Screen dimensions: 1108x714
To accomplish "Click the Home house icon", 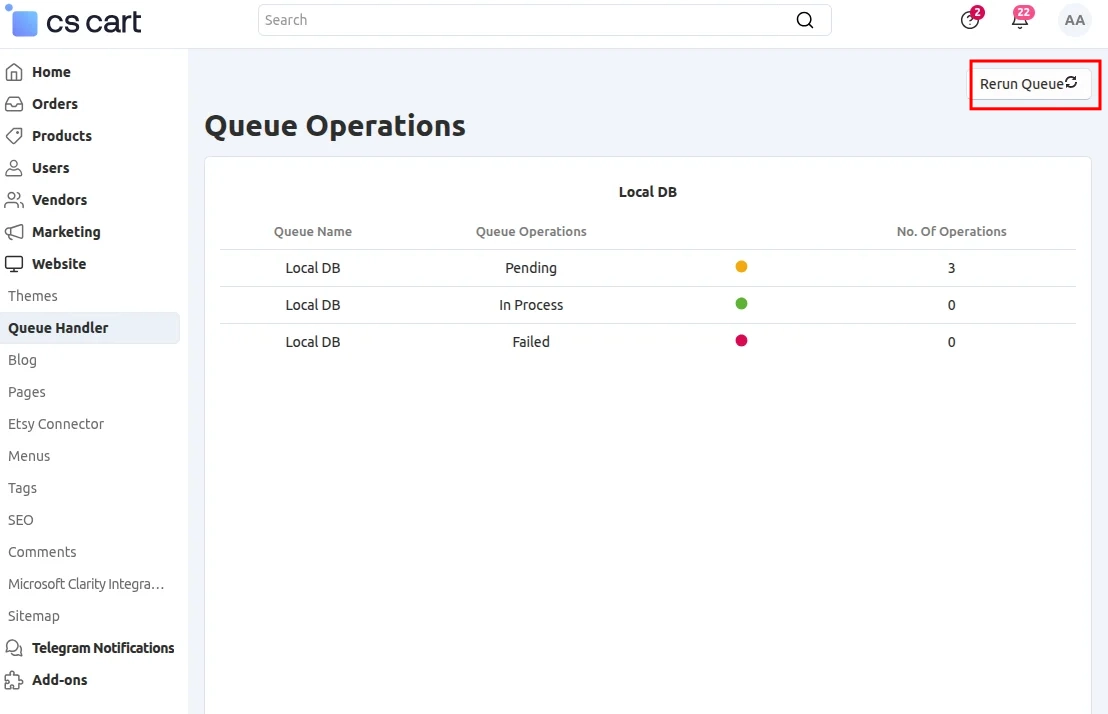I will [x=14, y=72].
